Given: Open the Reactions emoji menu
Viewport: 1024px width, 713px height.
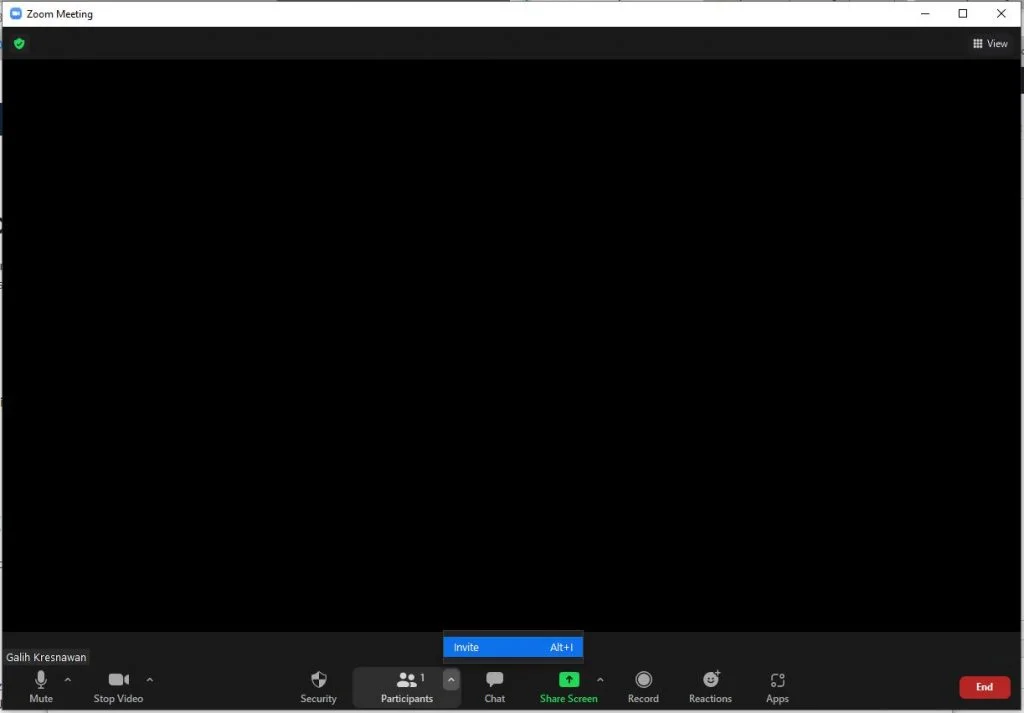Looking at the screenshot, I should click(x=710, y=686).
